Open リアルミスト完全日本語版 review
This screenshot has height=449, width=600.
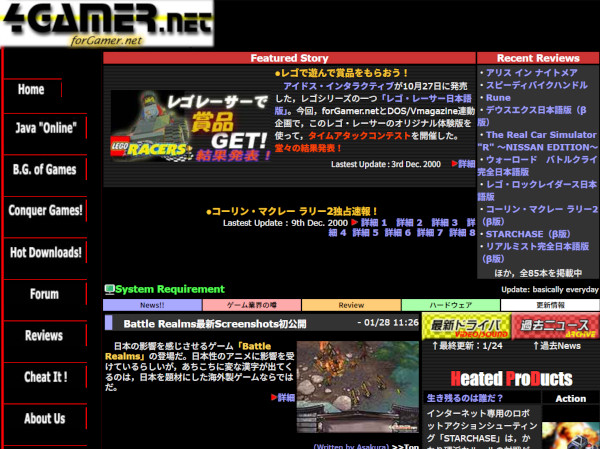[x=533, y=252]
